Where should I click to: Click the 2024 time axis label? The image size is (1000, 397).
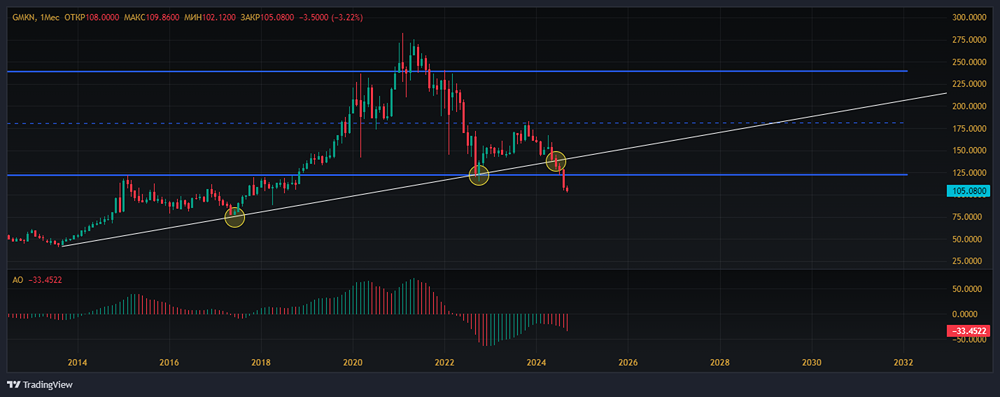pyautogui.click(x=536, y=363)
